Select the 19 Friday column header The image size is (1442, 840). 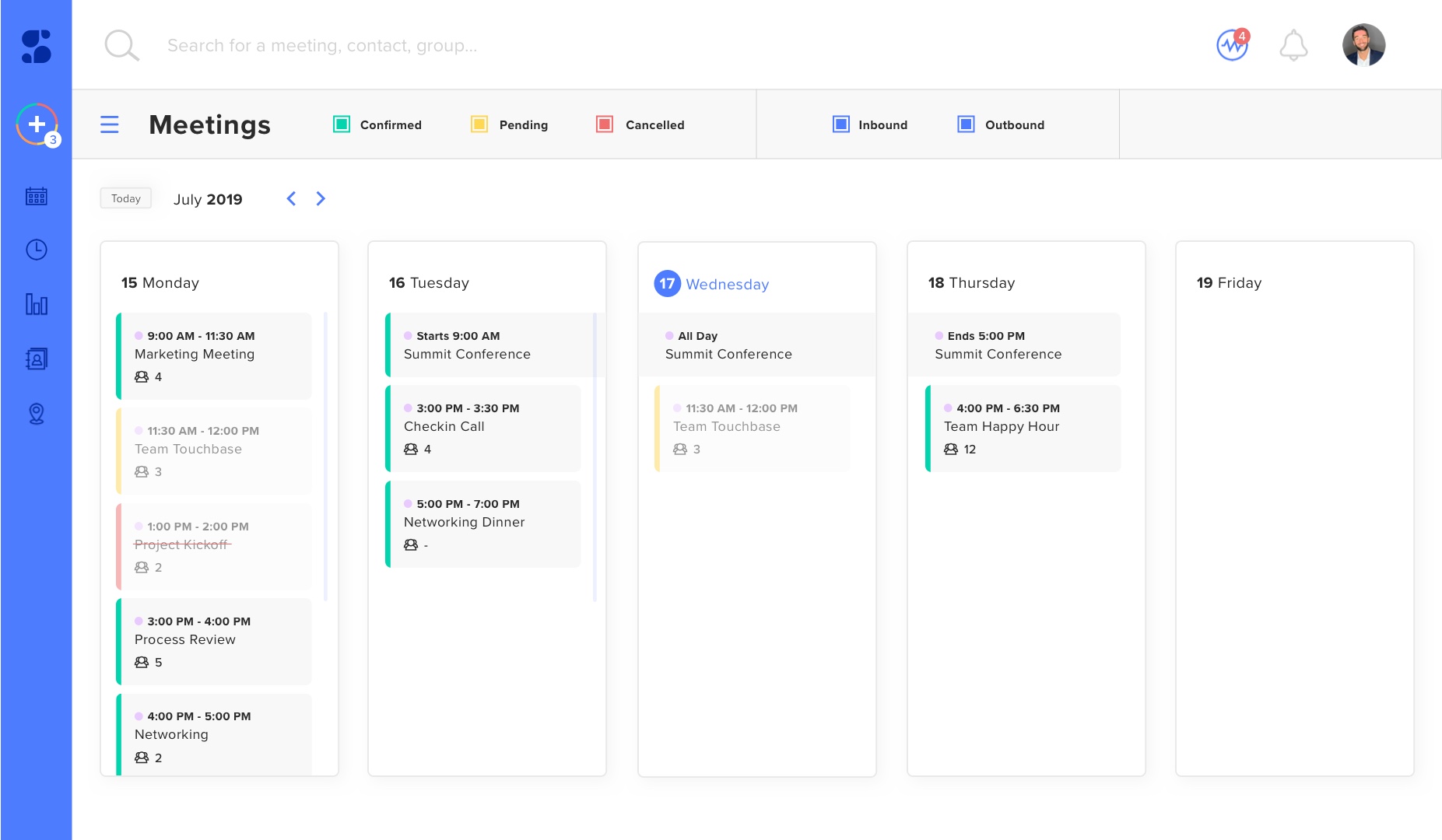[1230, 283]
